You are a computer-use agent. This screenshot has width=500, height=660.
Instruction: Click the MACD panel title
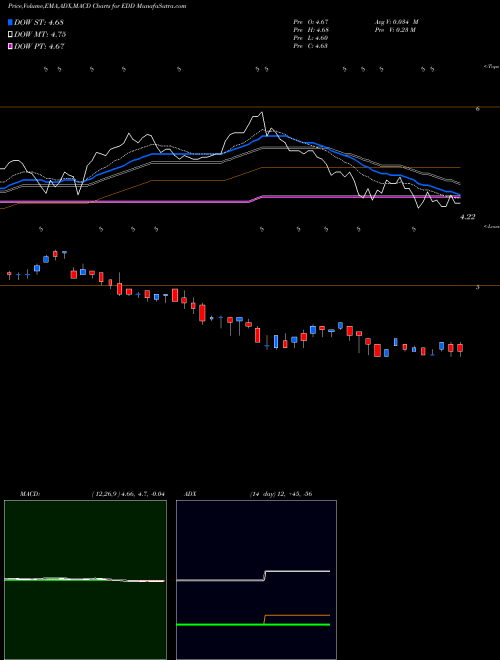point(29,494)
